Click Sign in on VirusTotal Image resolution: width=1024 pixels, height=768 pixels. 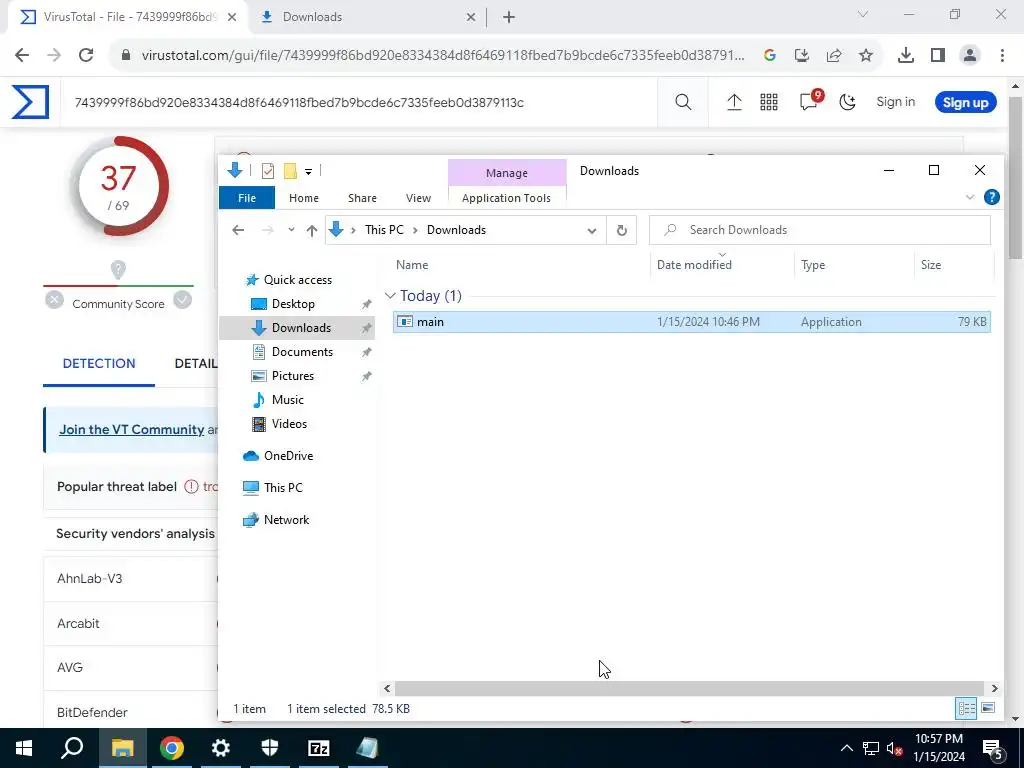pos(895,102)
